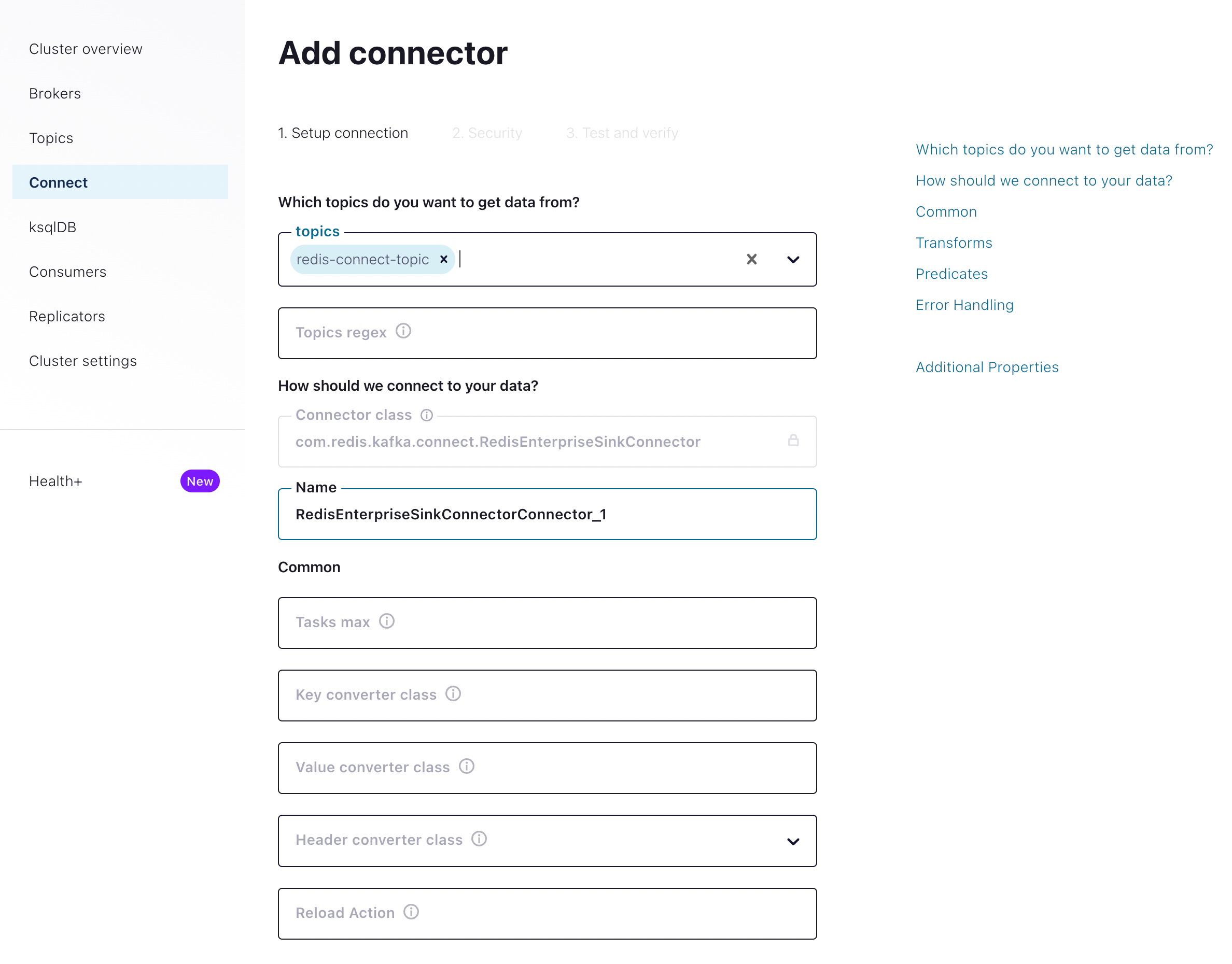The width and height of the screenshot is (1232, 964).
Task: Show info for Connector class
Action: tap(427, 415)
